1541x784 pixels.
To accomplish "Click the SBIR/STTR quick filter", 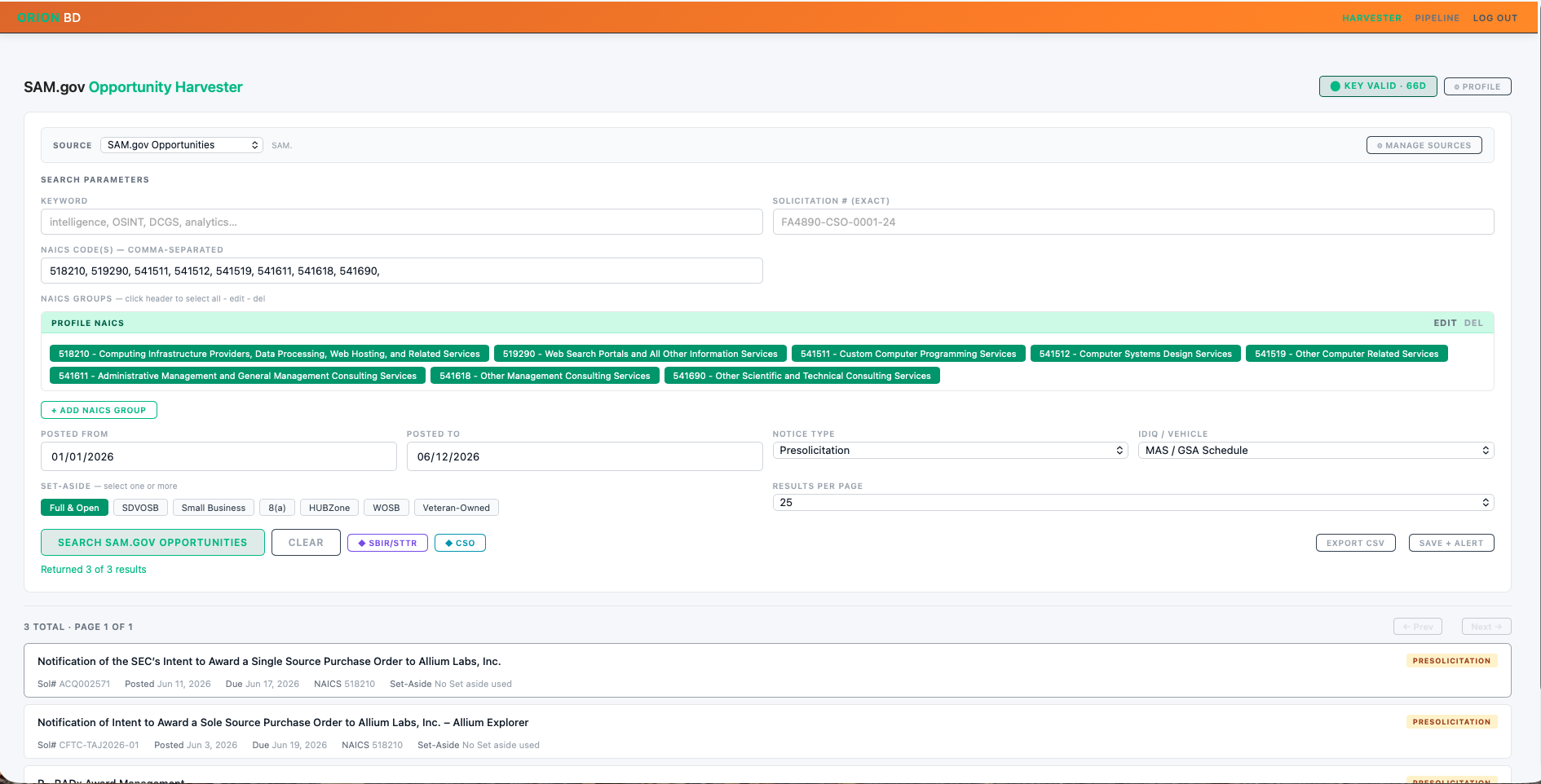I will [387, 543].
